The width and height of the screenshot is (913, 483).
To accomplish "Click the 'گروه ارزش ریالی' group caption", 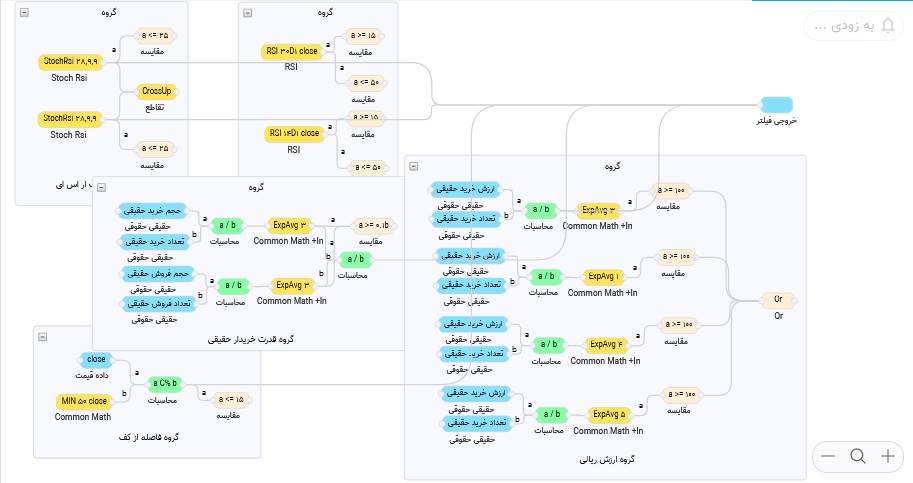I will [607, 460].
